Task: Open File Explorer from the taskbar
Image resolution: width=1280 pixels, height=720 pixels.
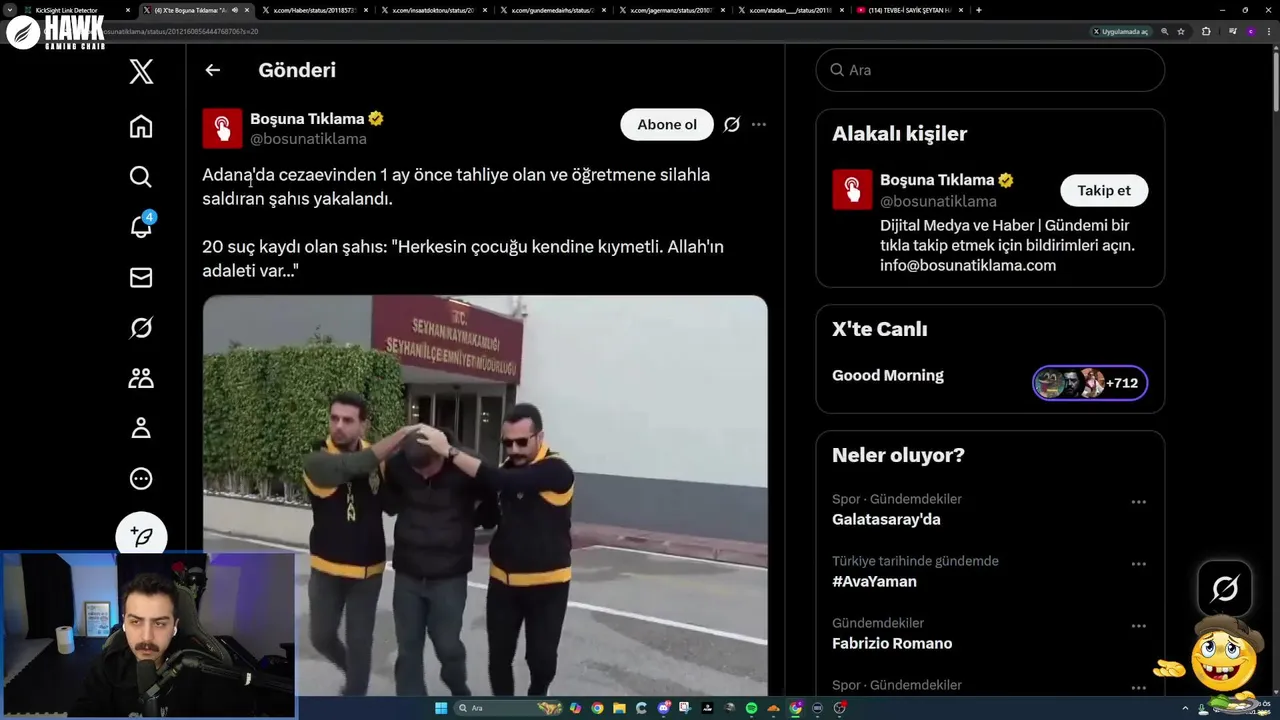Action: 619,708
